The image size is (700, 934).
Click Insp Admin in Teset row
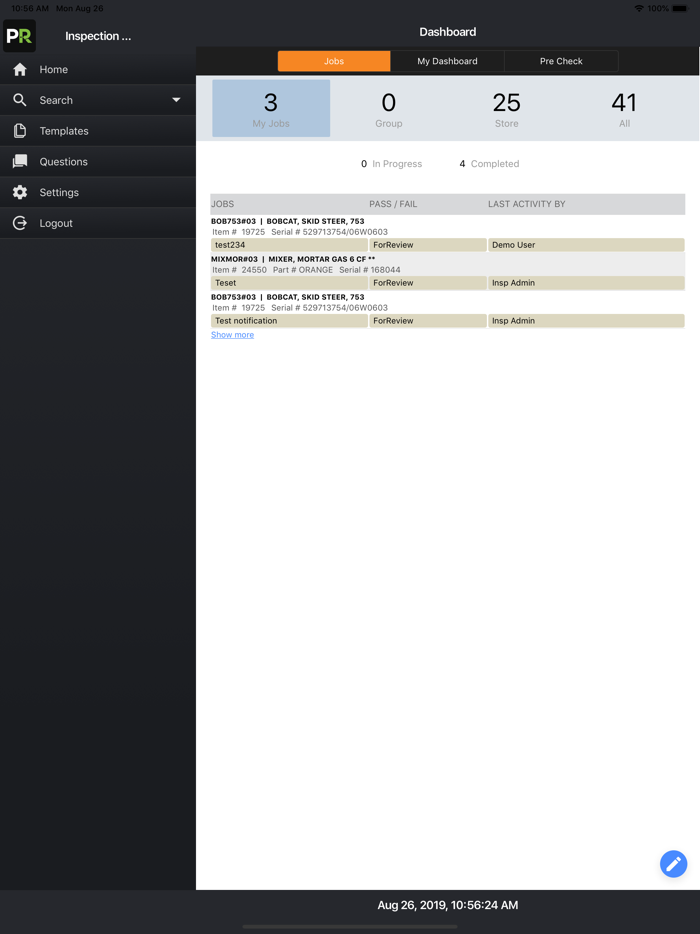(586, 283)
